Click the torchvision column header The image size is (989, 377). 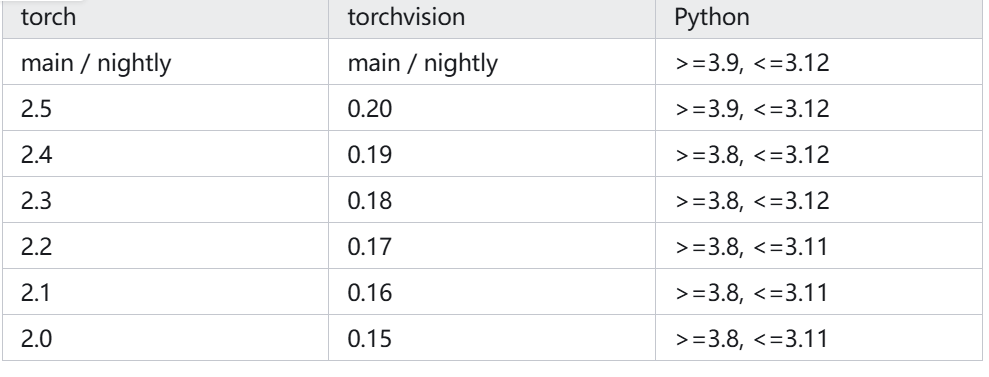[492, 17]
